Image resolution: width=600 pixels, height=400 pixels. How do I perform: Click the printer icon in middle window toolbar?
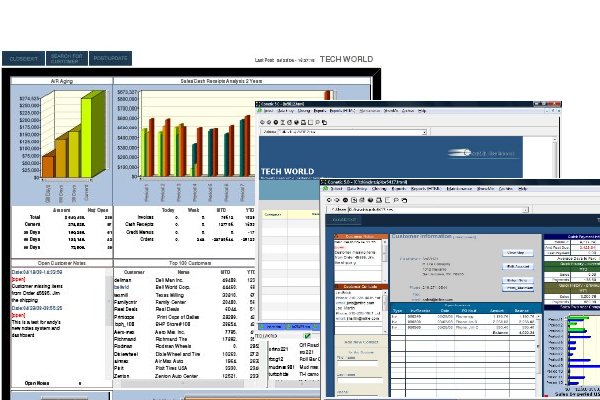pos(303,122)
